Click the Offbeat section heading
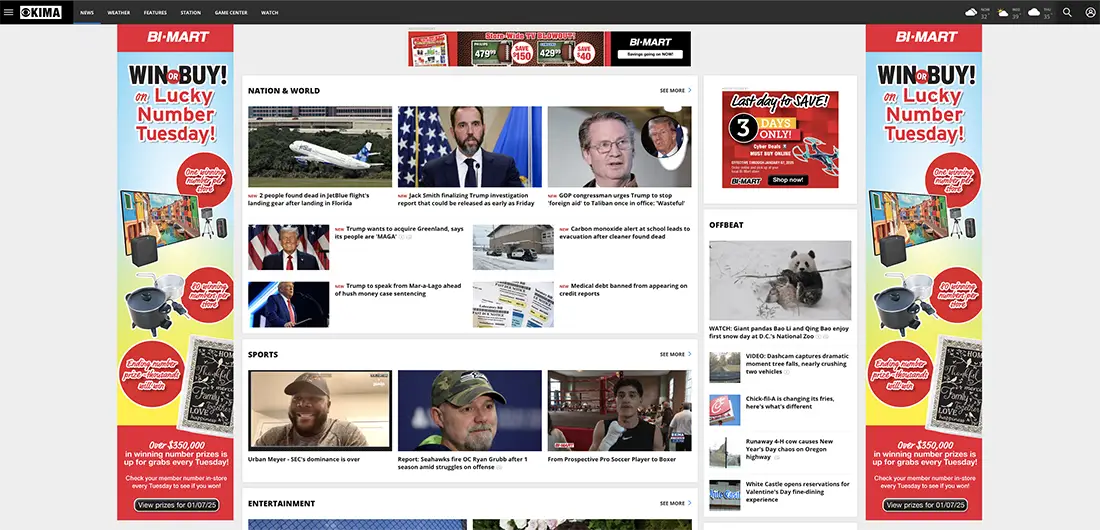This screenshot has width=1100, height=530. 726,225
